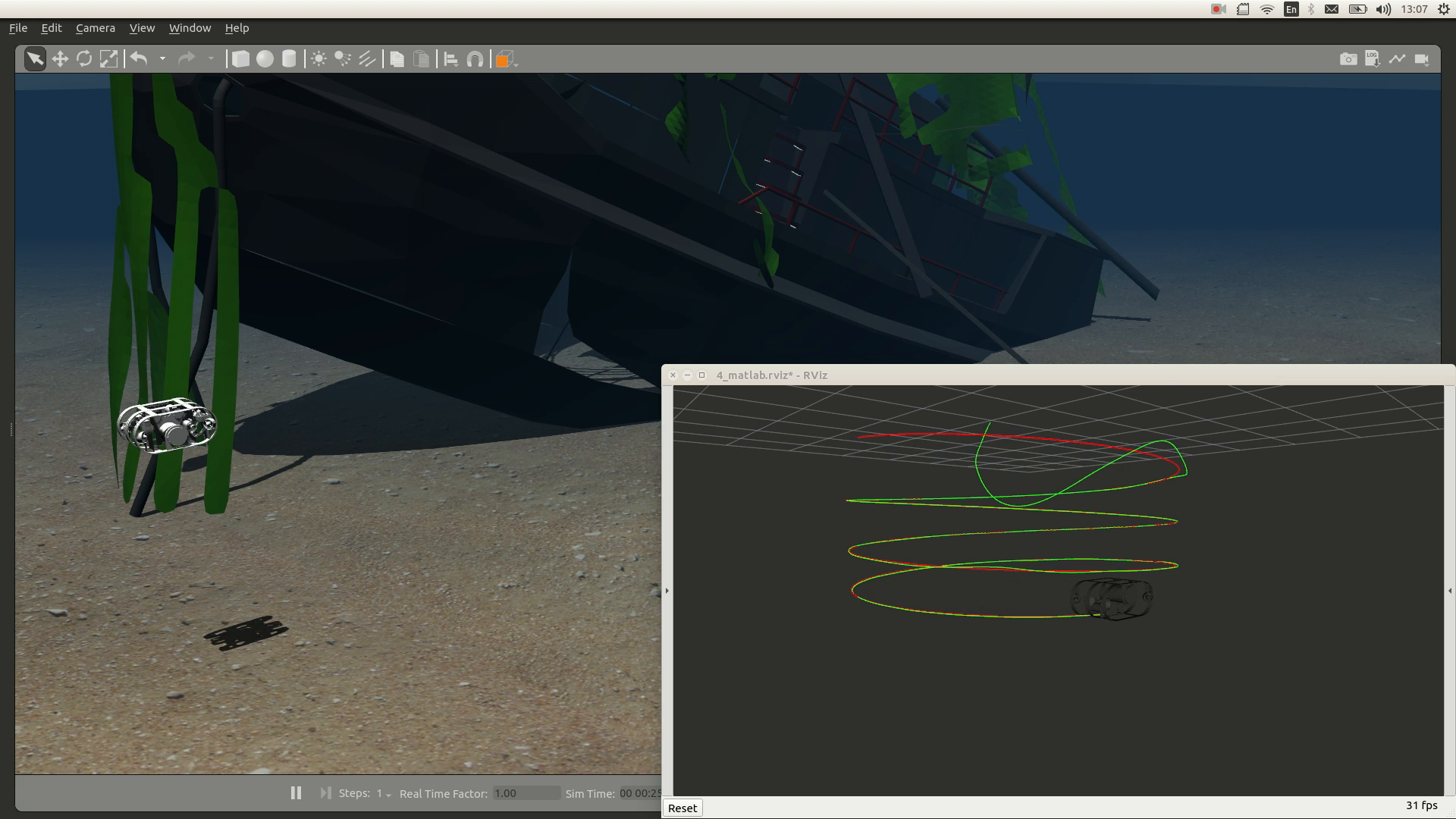Expand the RViz left panel arrow

667,591
